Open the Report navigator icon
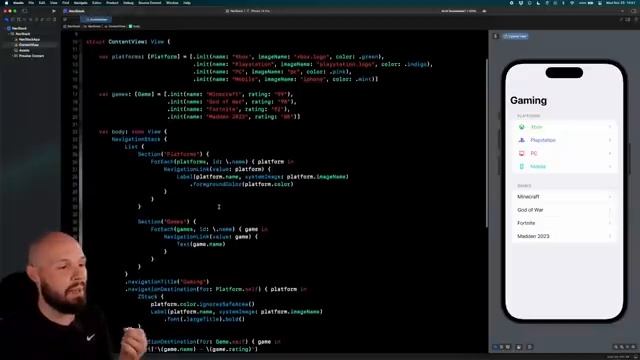Image resolution: width=640 pixels, height=360 pixels. (x=54, y=19)
